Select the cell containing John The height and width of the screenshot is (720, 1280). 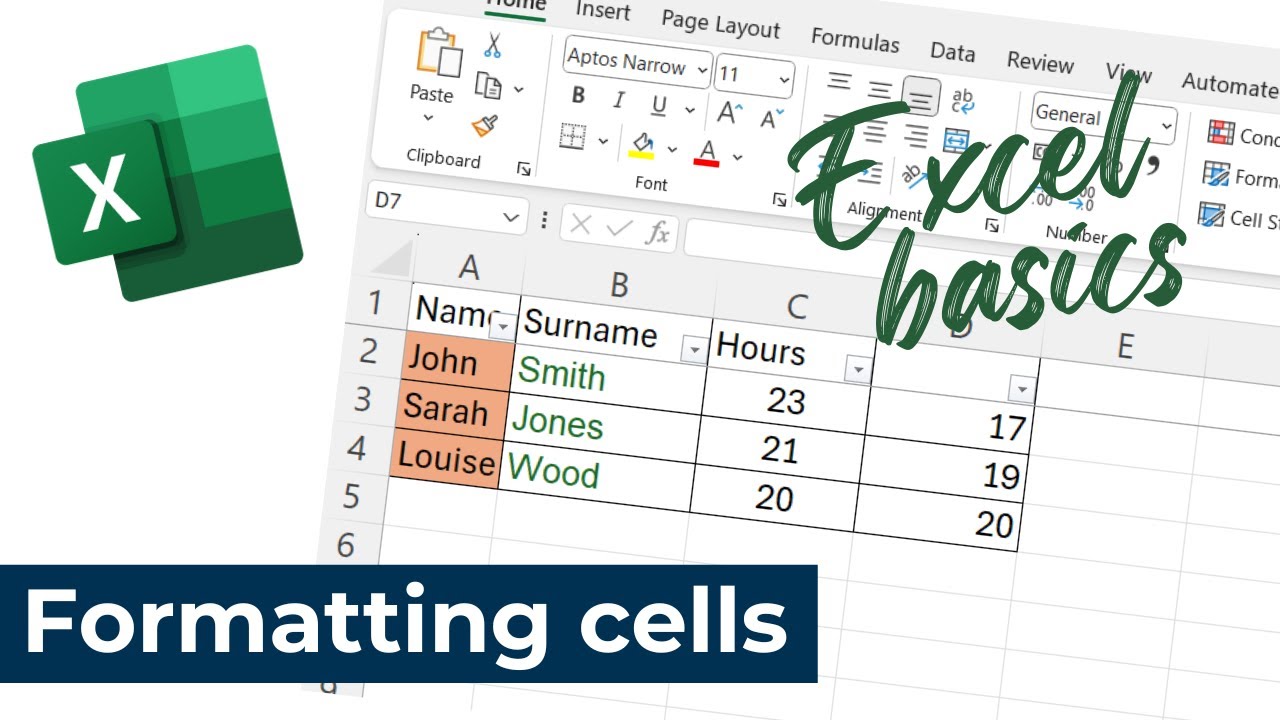[x=456, y=362]
